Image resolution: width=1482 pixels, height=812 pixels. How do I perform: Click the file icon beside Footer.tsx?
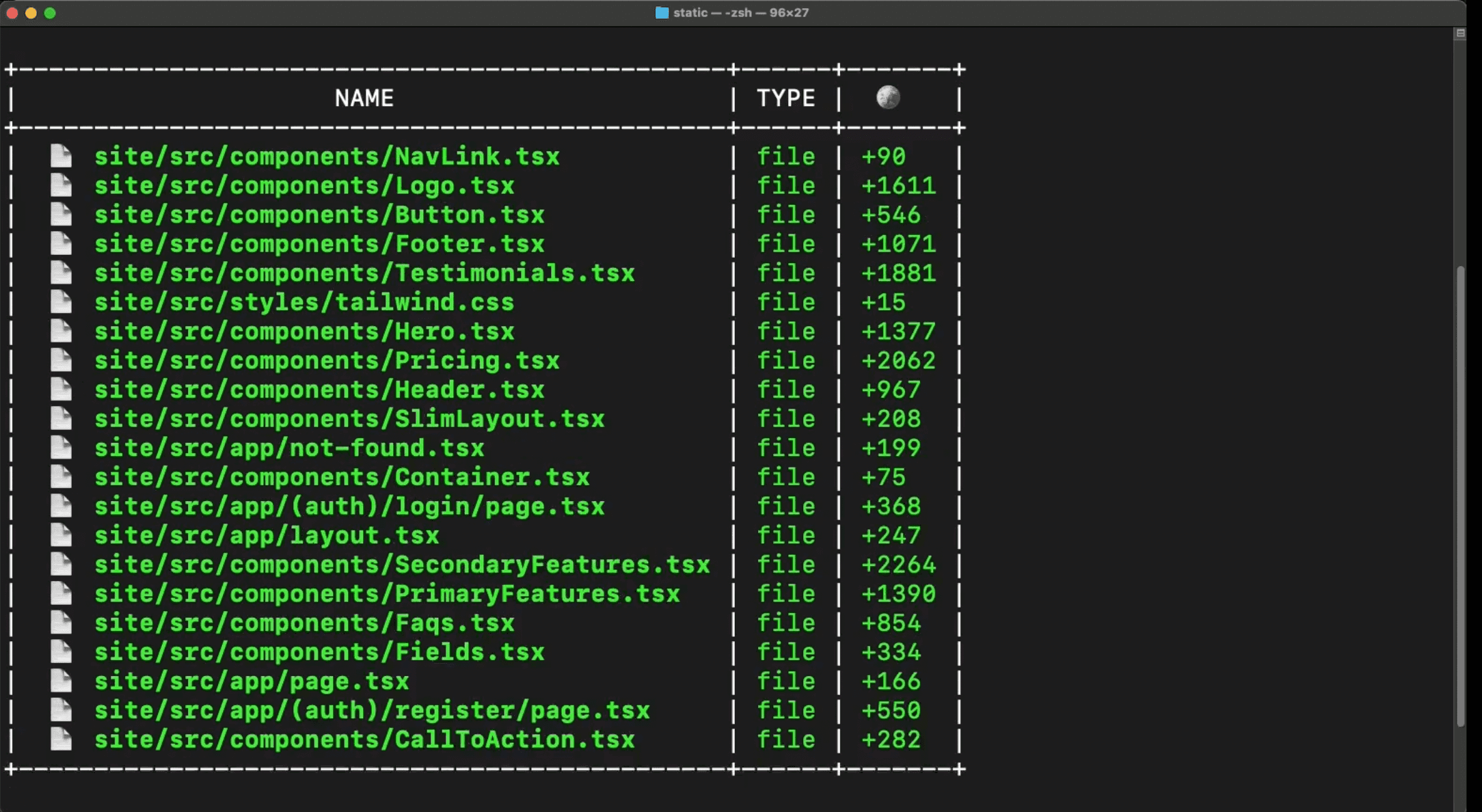61,243
